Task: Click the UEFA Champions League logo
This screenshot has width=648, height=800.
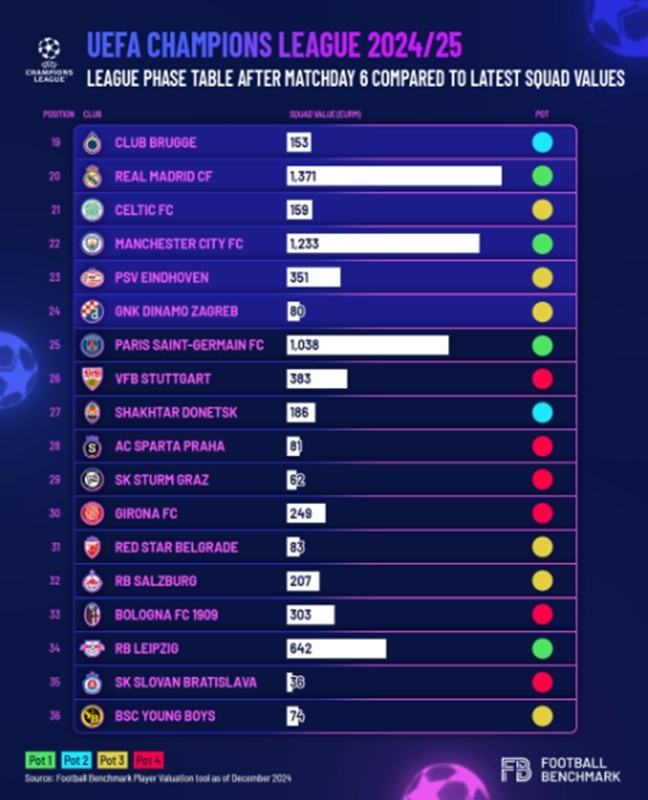Action: click(x=49, y=60)
